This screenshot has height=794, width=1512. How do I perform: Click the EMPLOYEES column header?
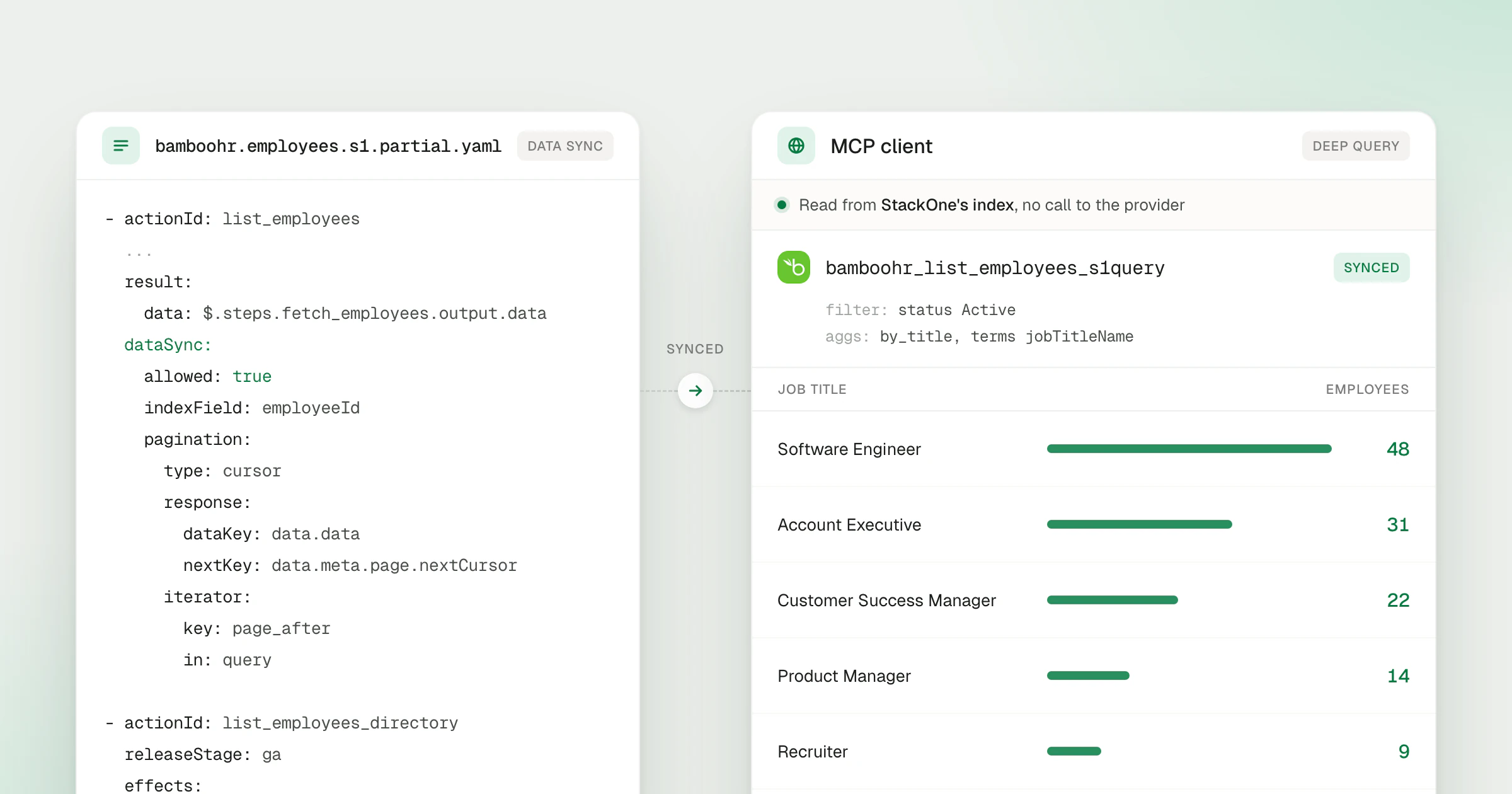tap(1367, 389)
